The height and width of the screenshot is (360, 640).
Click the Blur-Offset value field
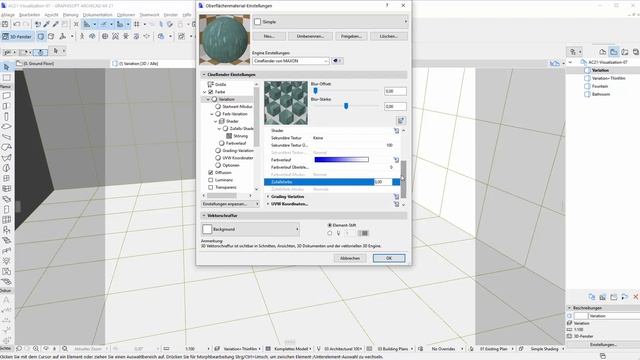(x=395, y=91)
